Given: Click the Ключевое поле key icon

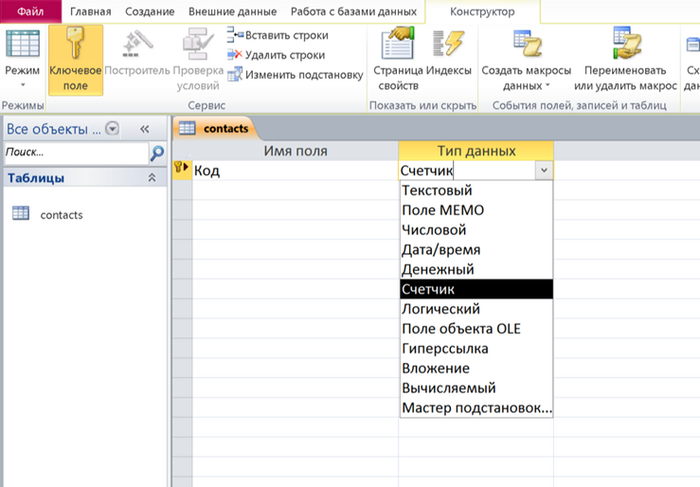Looking at the screenshot, I should click(75, 46).
